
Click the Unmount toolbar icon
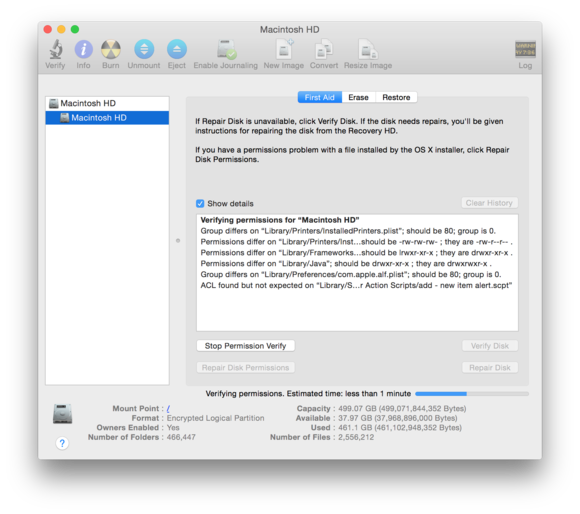(x=144, y=49)
